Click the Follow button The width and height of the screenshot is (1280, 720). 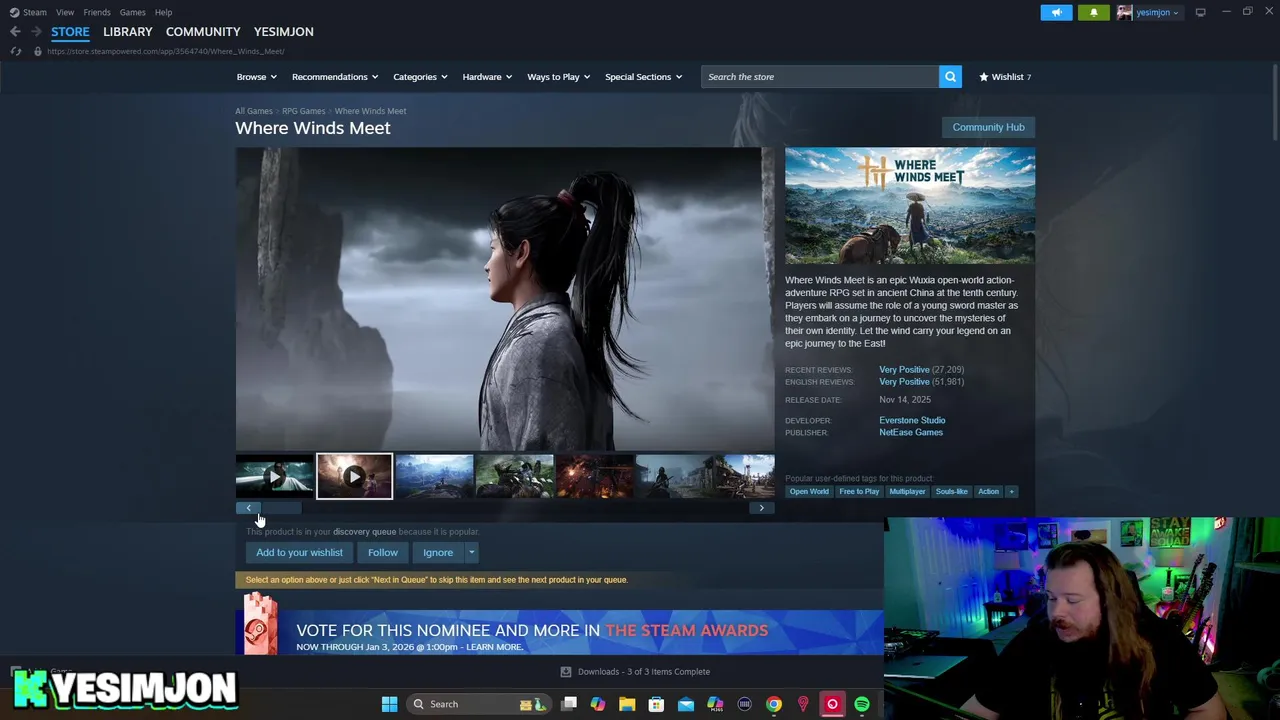point(382,553)
